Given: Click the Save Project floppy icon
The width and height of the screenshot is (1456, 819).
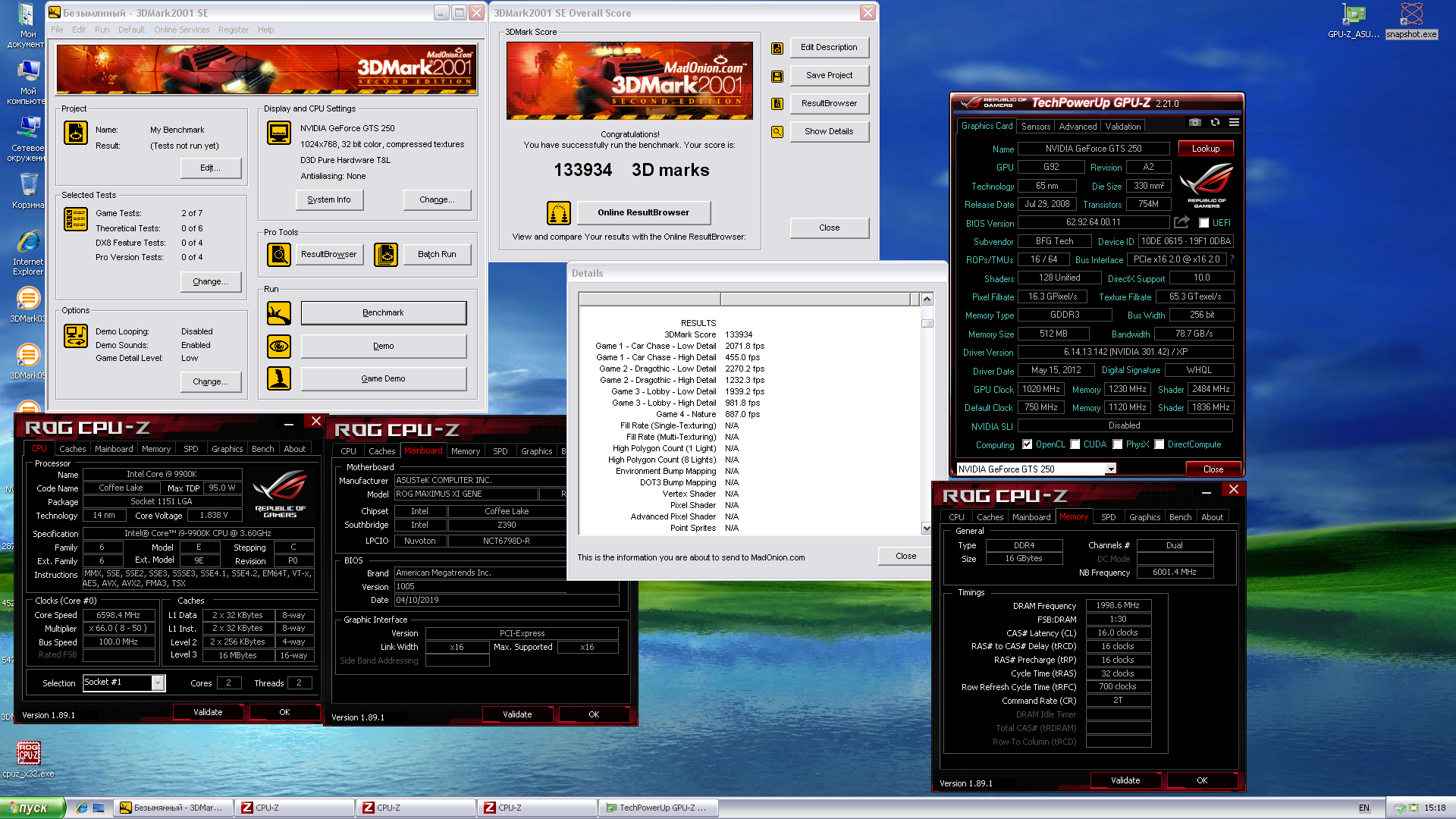Looking at the screenshot, I should [x=777, y=76].
